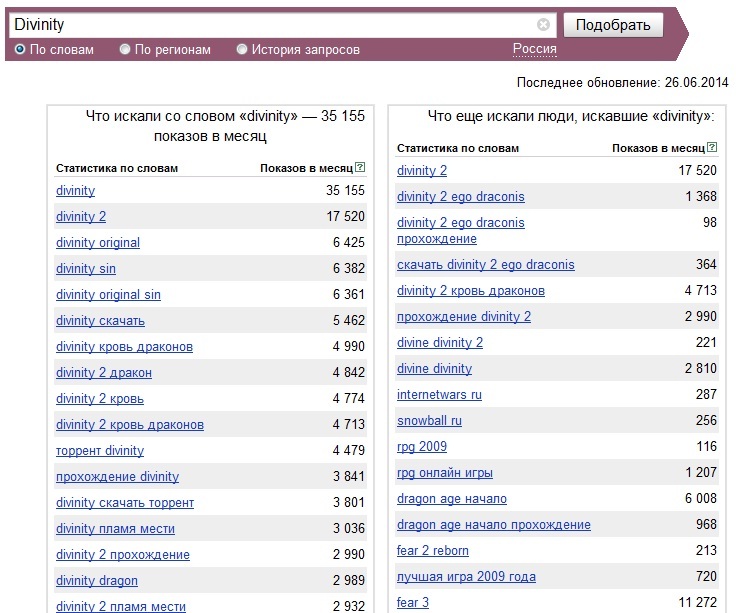Open 'divinity 2 кровь драконов' in left table
This screenshot has width=736, height=613.
[x=130, y=425]
